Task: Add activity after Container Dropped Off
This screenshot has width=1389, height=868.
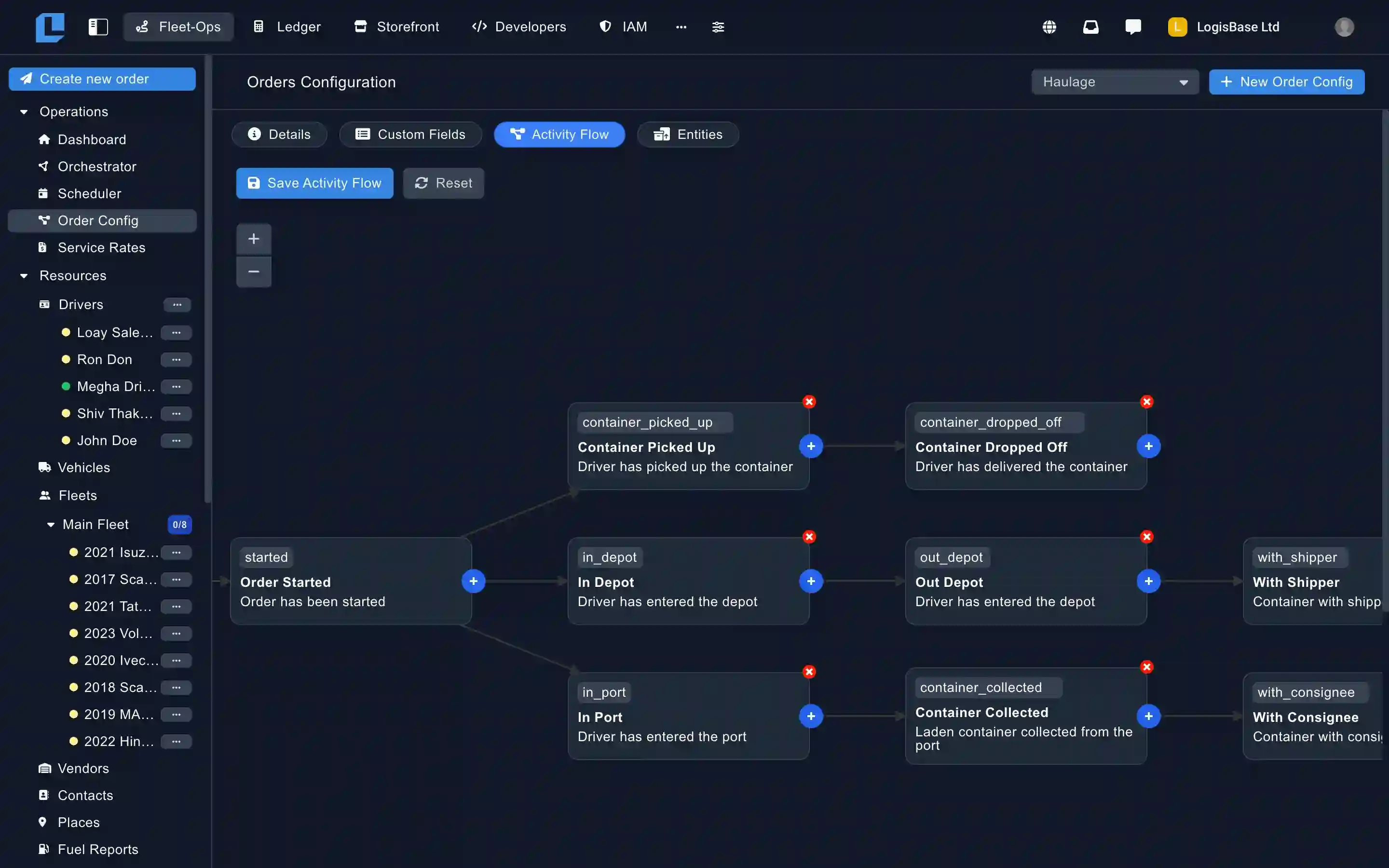Action: point(1148,447)
